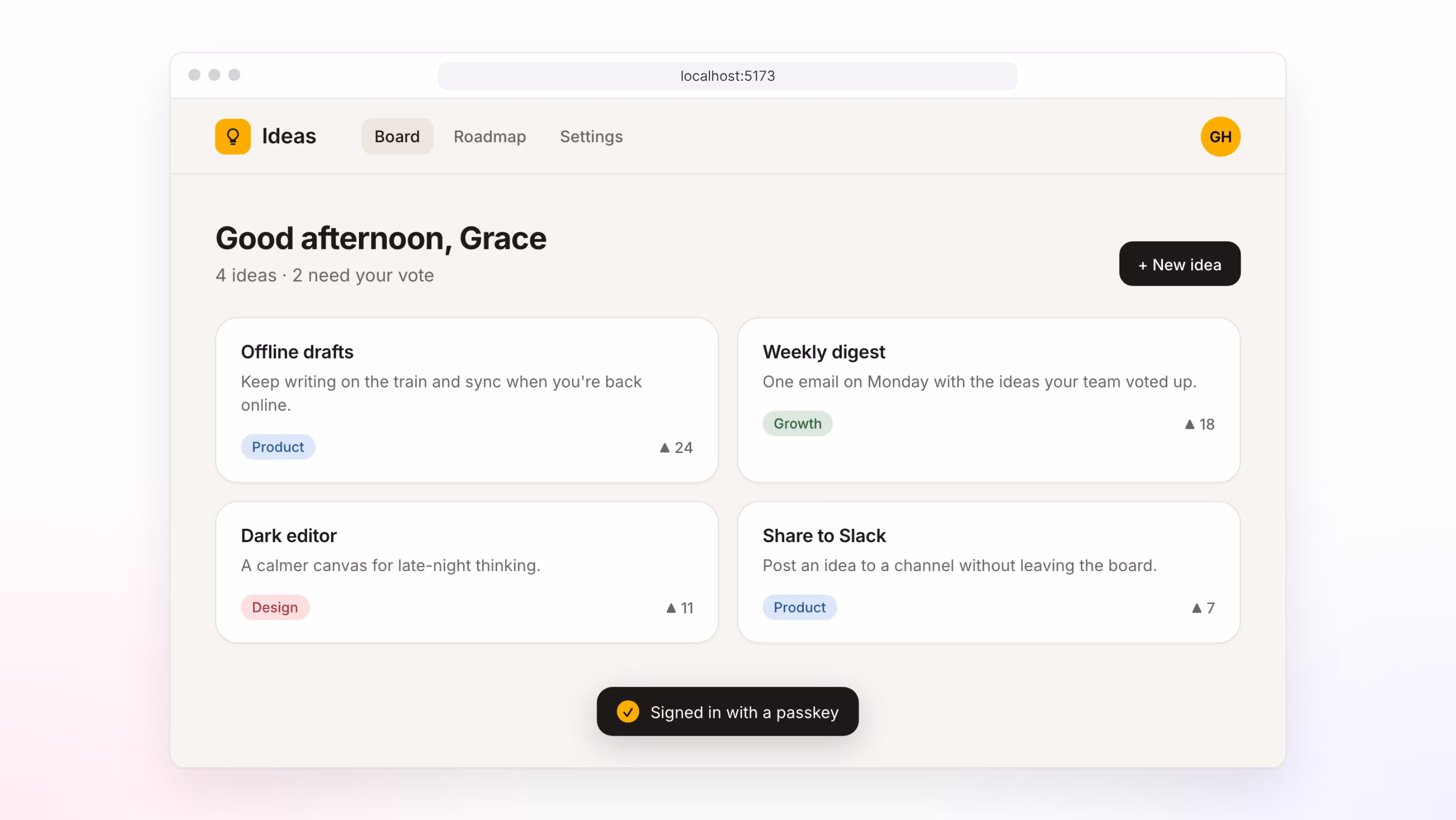Click the checkmark icon in the passkey toast
Image resolution: width=1456 pixels, height=820 pixels.
(x=627, y=711)
